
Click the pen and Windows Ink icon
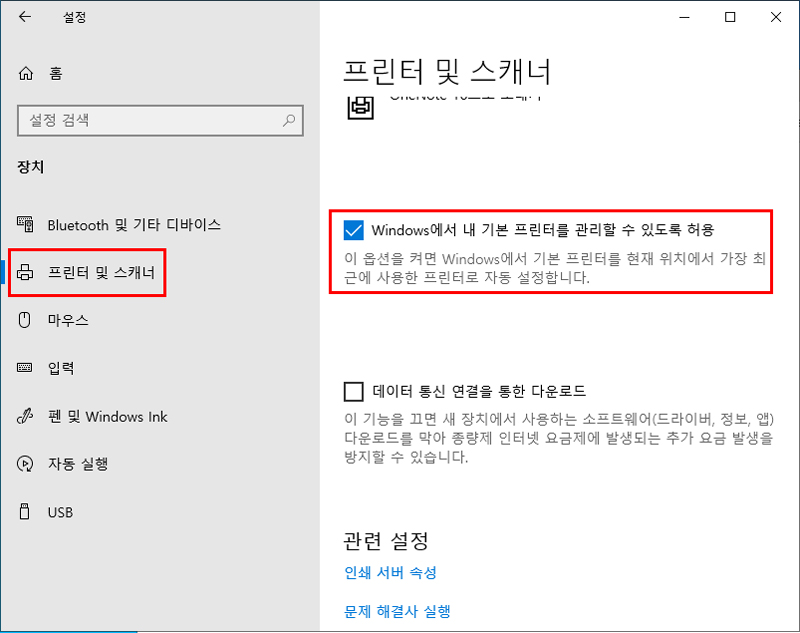coord(24,416)
